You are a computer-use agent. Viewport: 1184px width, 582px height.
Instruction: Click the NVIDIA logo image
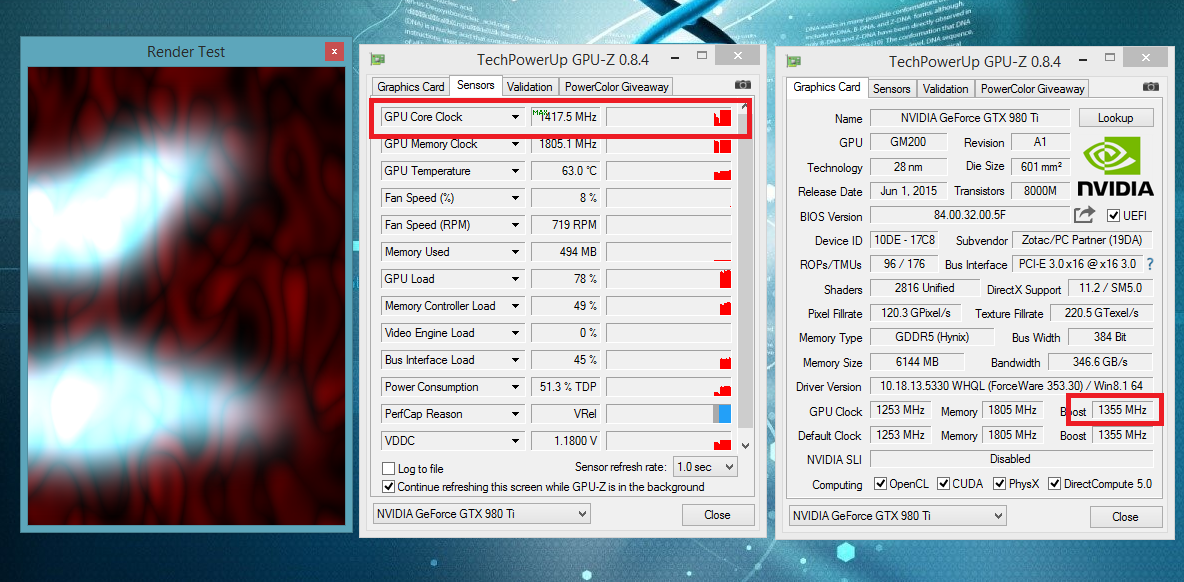pos(1115,166)
